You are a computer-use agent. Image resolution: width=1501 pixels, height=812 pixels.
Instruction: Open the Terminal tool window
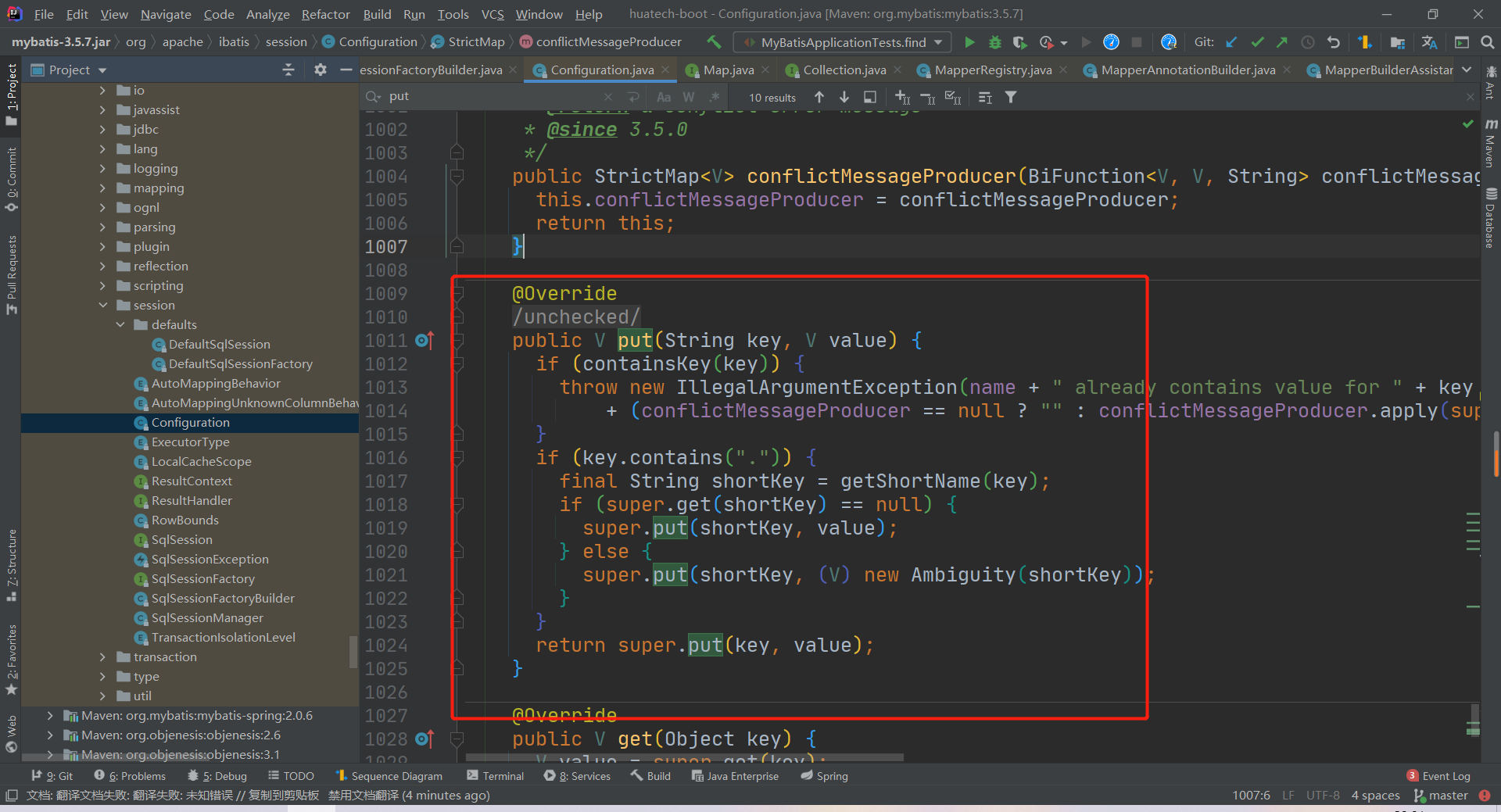[495, 775]
